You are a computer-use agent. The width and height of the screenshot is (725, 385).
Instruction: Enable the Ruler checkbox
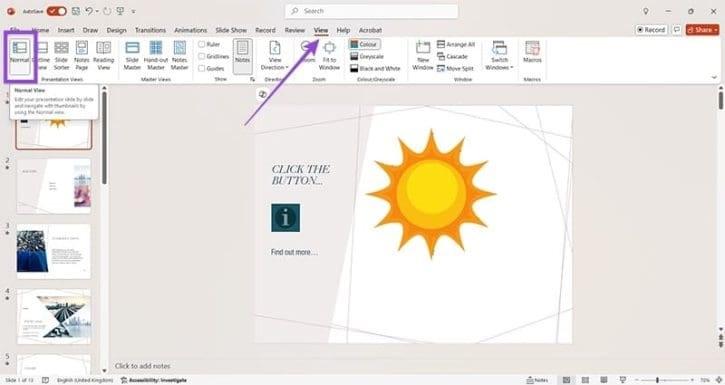(x=202, y=44)
